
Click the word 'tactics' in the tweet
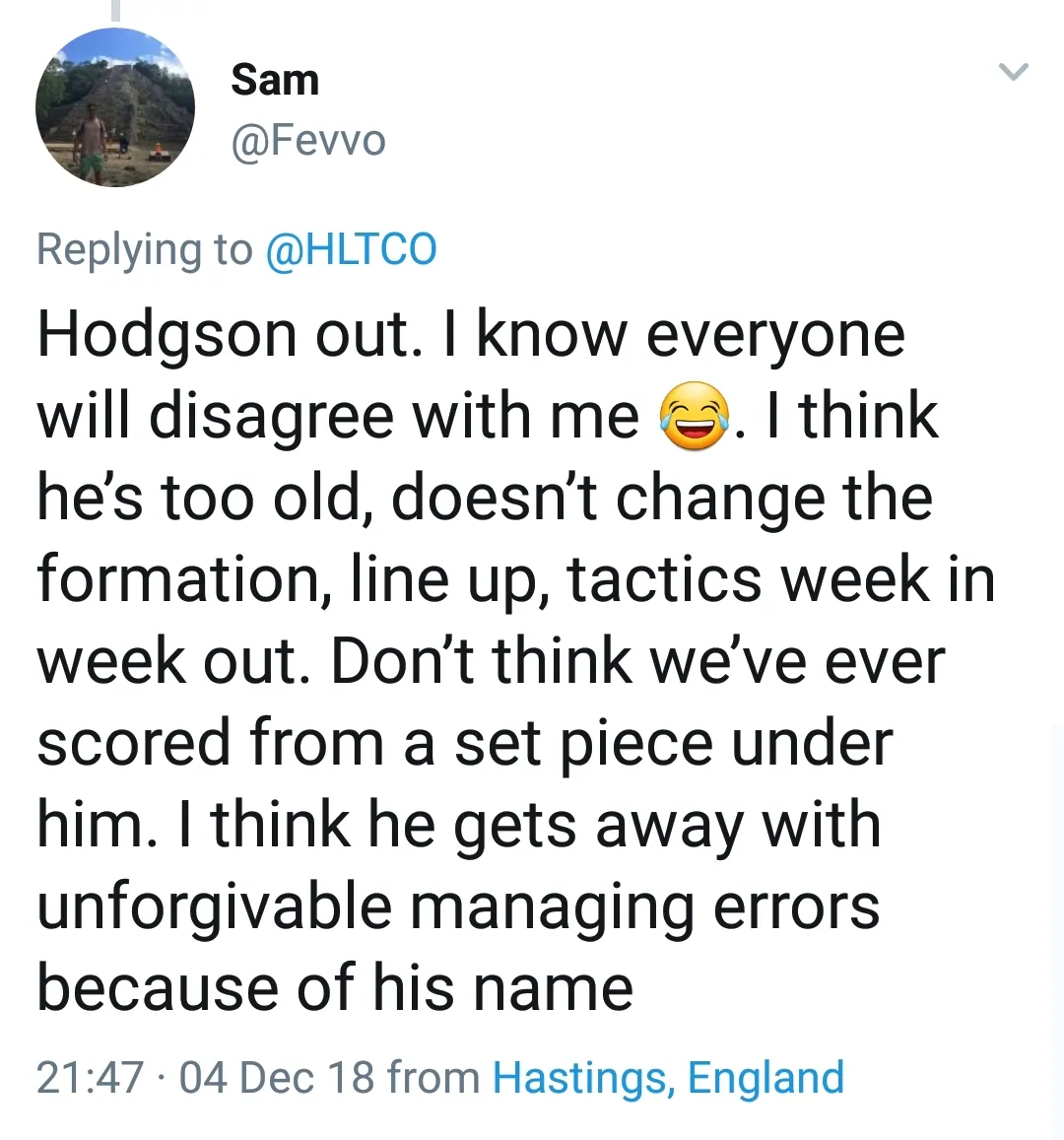664,580
